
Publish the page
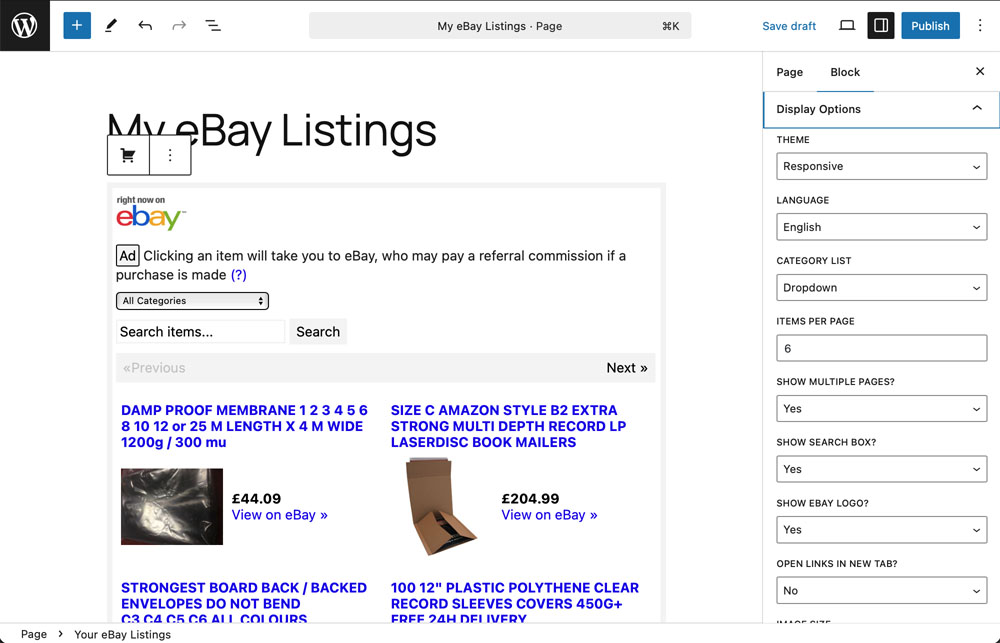point(930,26)
